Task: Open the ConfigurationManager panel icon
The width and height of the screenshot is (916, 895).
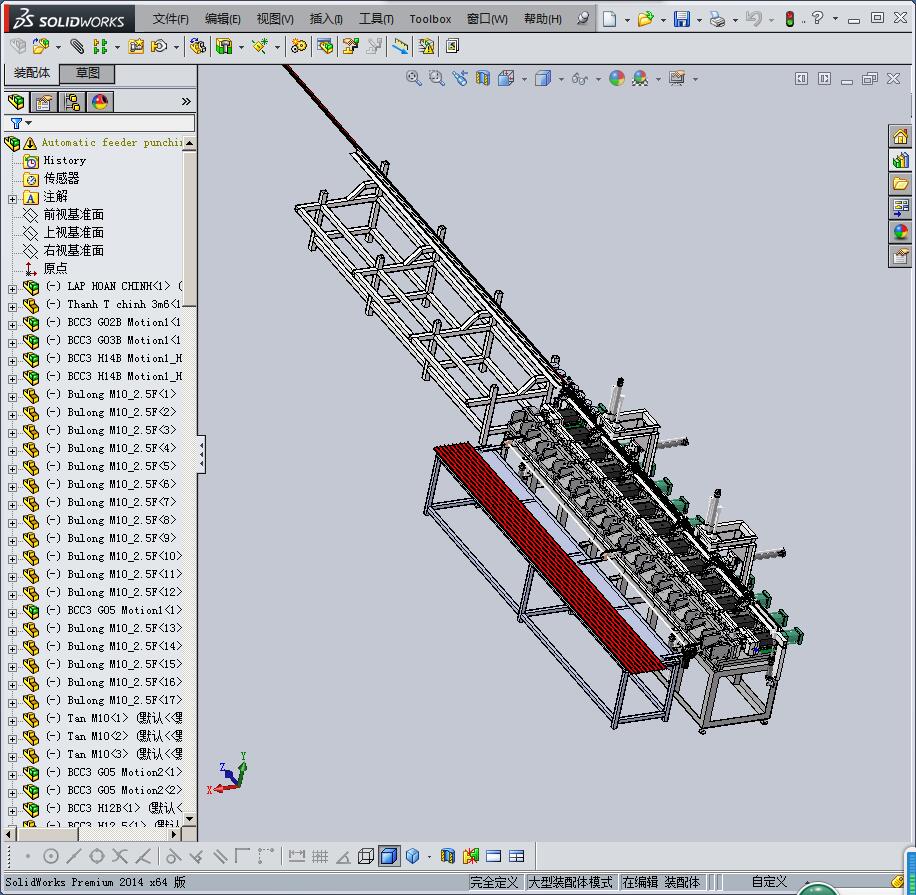Action: point(72,102)
